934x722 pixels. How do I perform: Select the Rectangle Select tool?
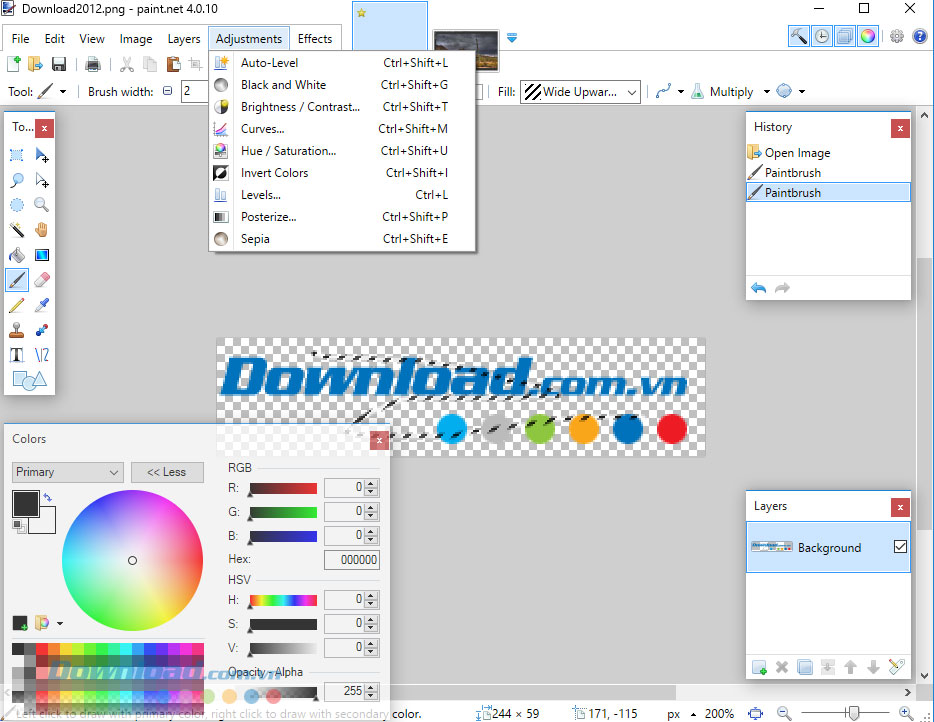click(x=17, y=155)
